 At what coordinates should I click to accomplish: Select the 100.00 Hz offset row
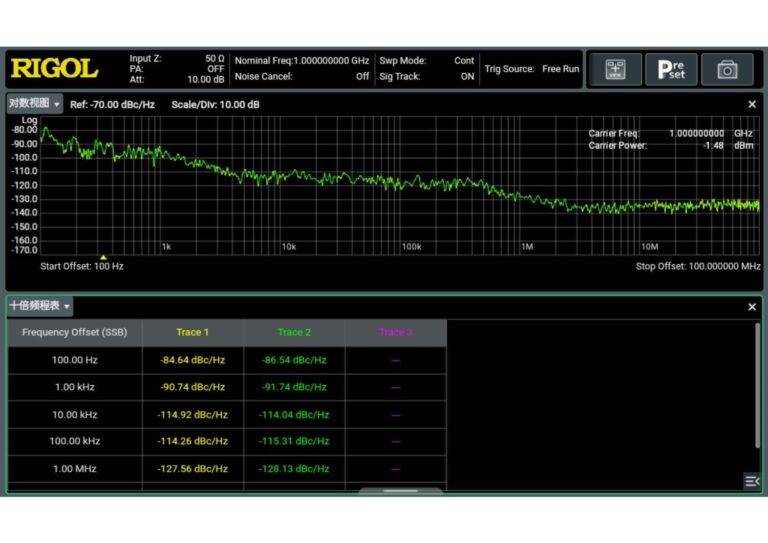pos(227,360)
